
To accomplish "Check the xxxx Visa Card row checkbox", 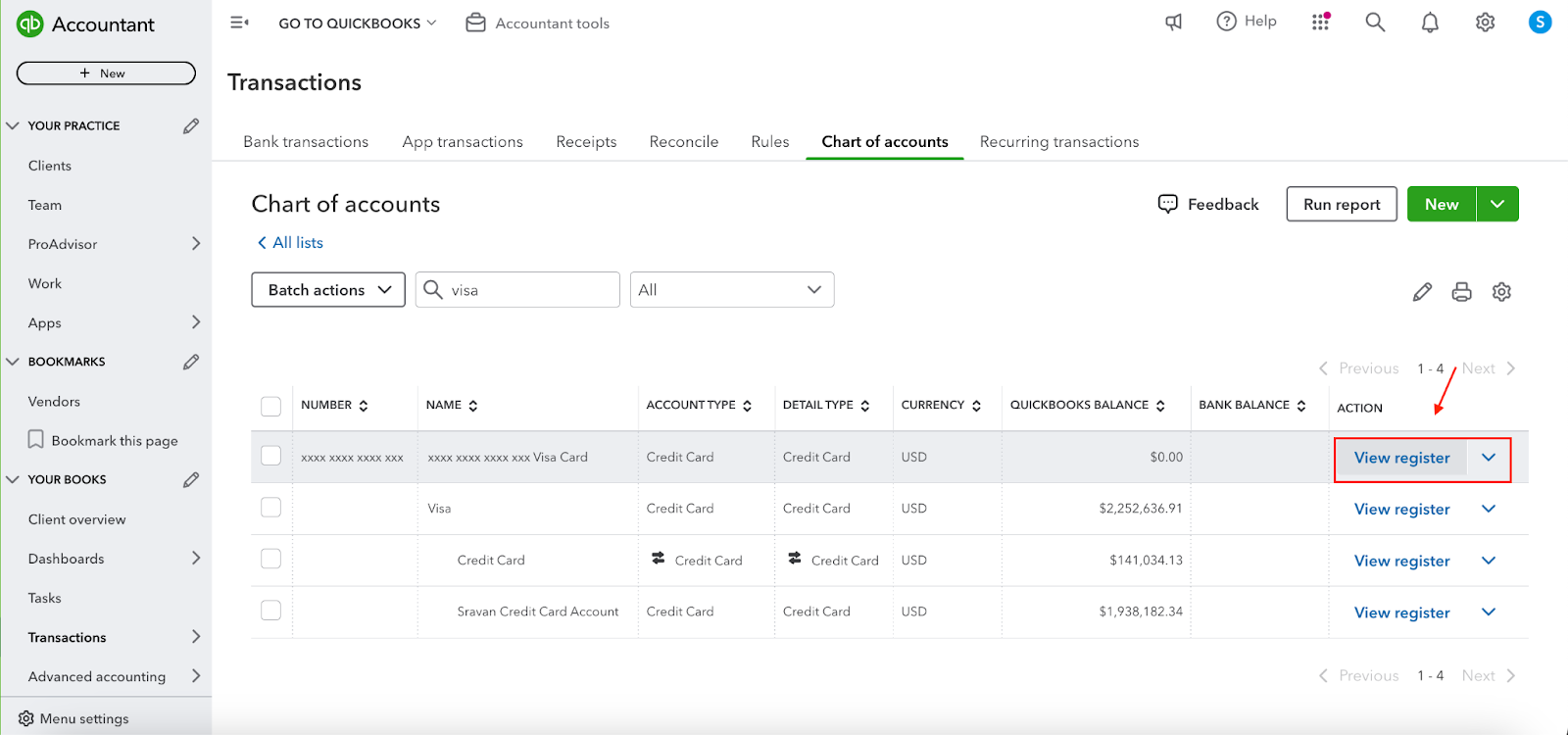I will tap(271, 456).
